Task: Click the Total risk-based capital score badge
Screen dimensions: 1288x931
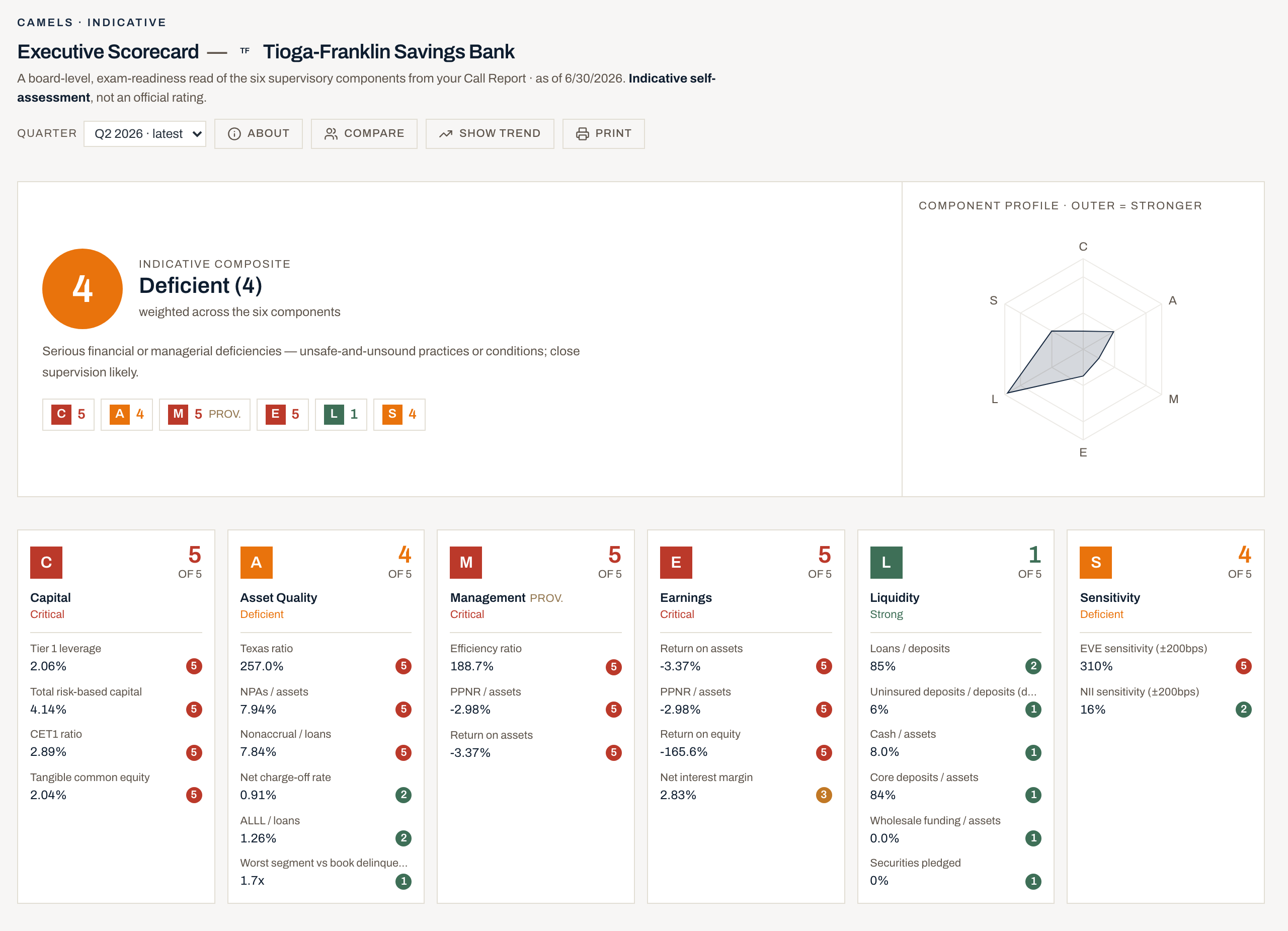Action: tap(194, 709)
